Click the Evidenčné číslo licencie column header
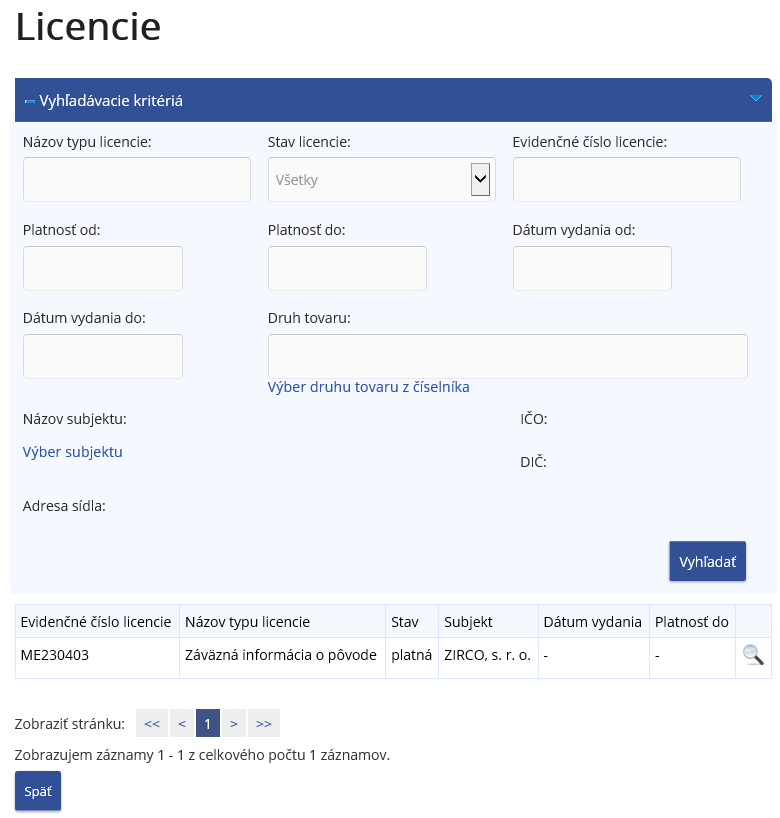Viewport: 780px width, 818px height. tap(96, 622)
